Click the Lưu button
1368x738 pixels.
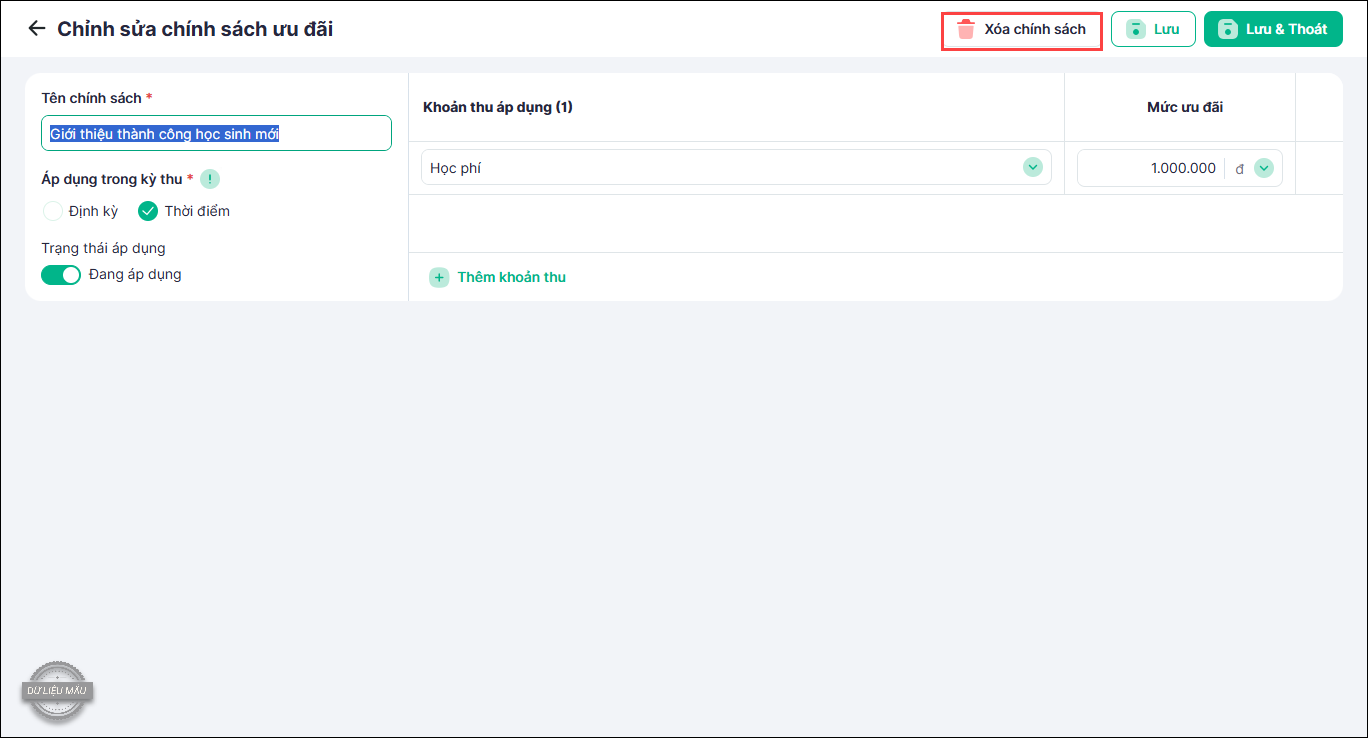(x=1153, y=29)
